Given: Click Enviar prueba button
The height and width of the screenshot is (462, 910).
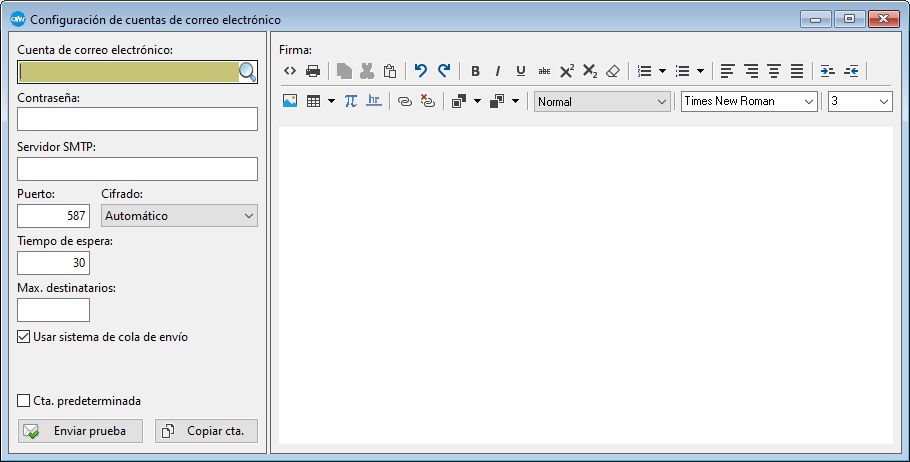Looking at the screenshot, I should (x=80, y=431).
